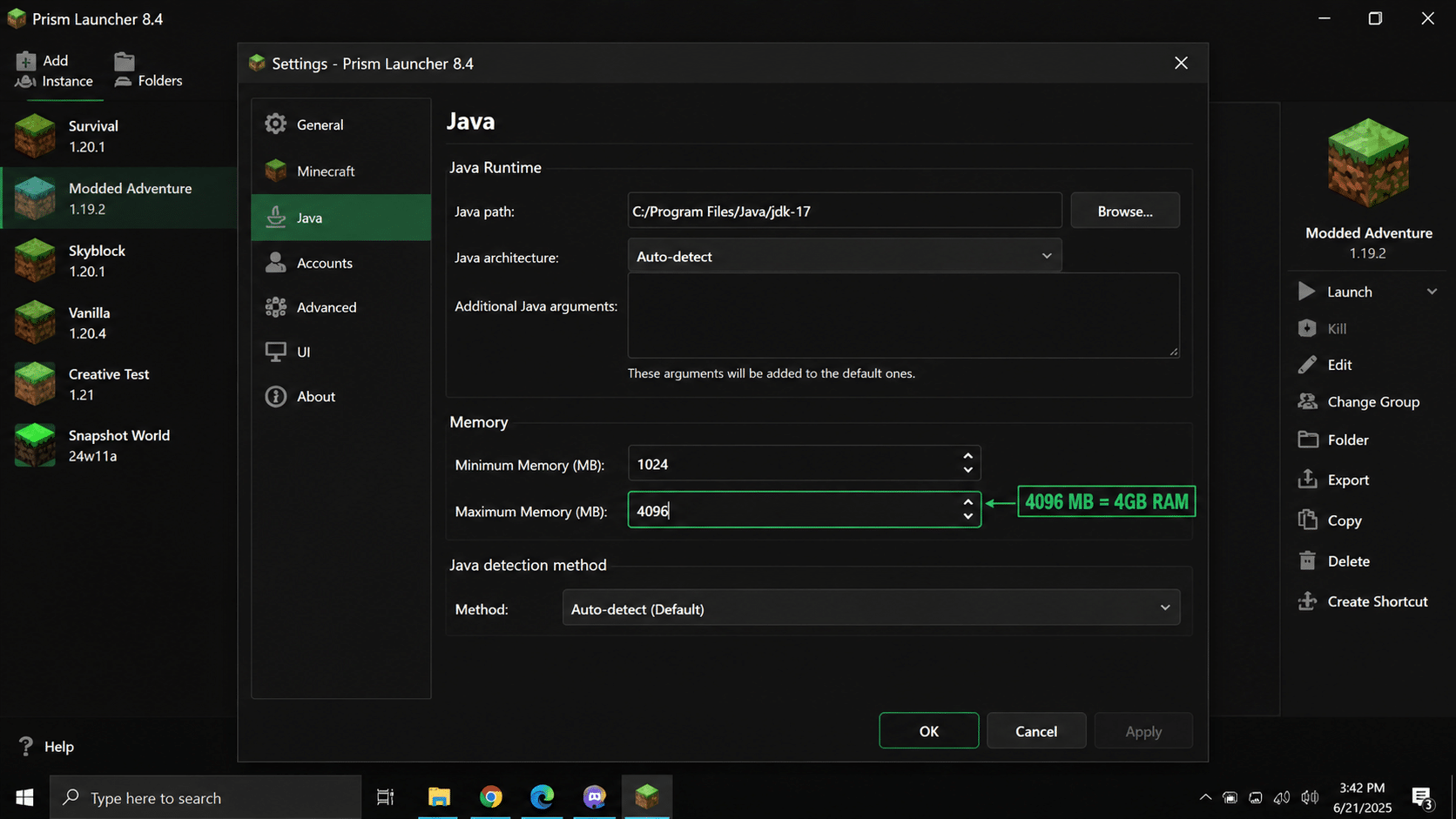Open File Explorer from the taskbar
This screenshot has height=819, width=1456.
439,797
